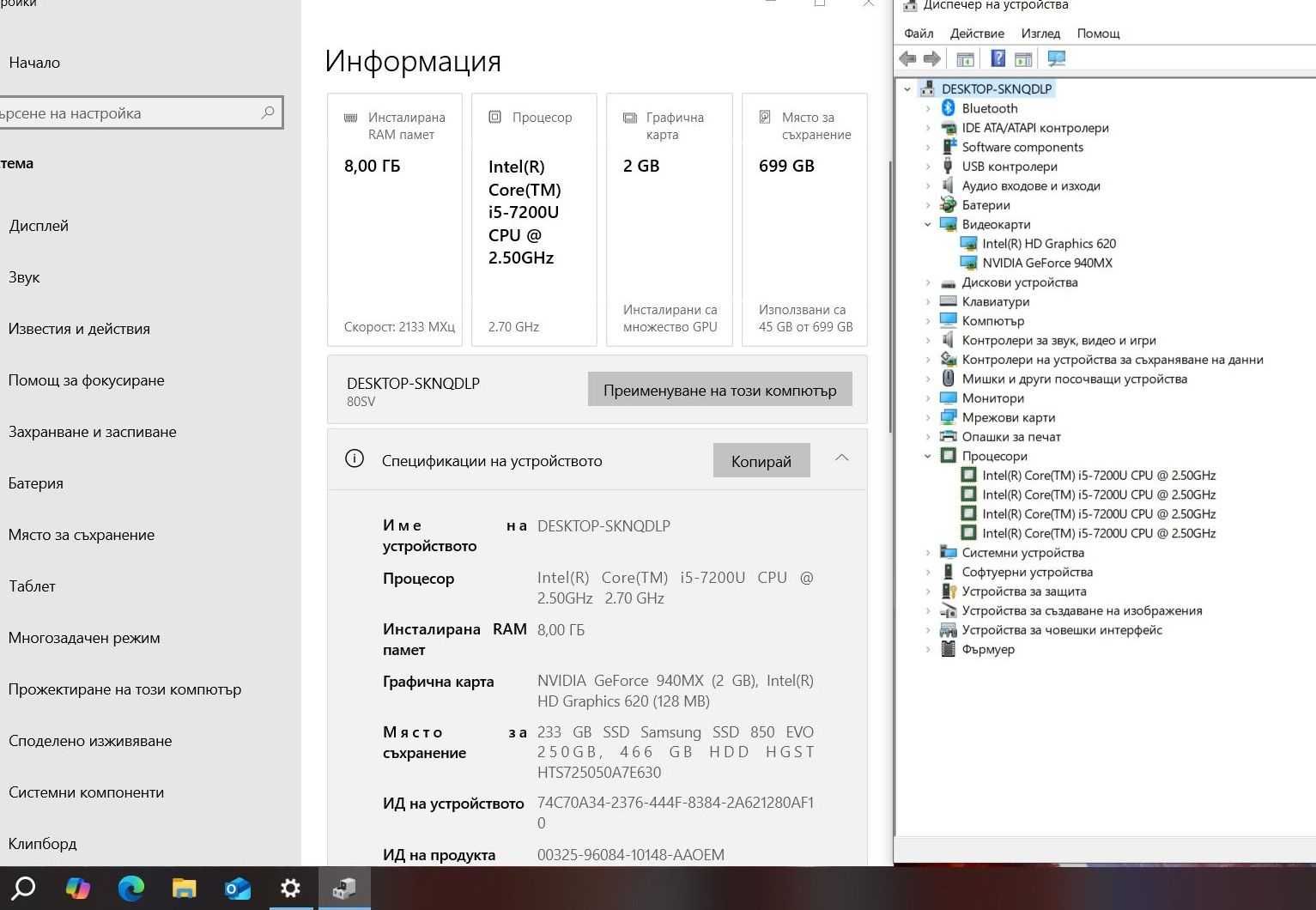This screenshot has height=910, width=1316.
Task: Expand the Компютър category
Action: point(928,321)
